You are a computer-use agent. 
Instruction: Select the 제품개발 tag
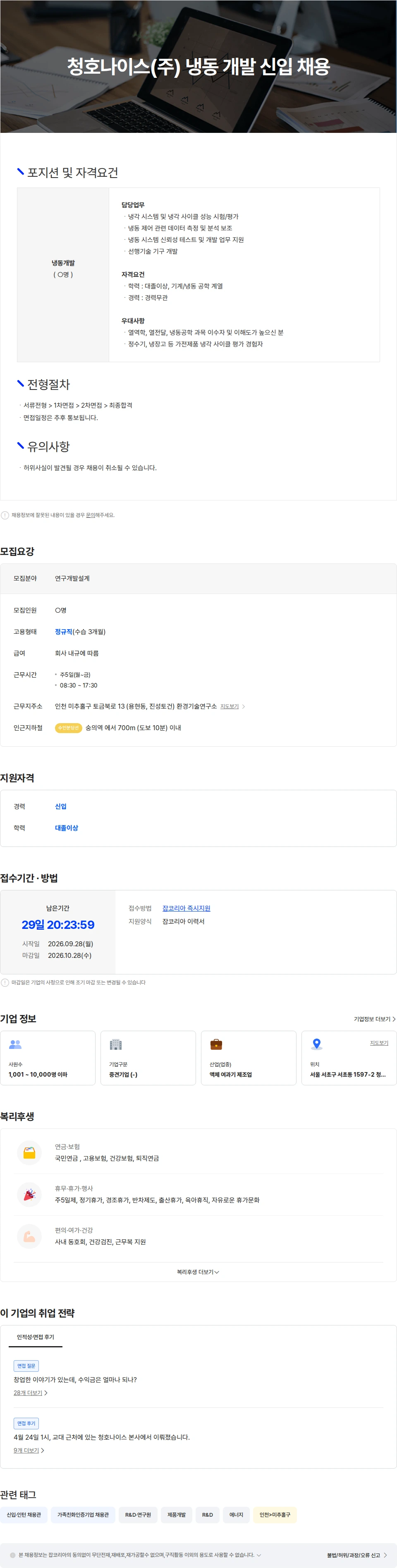(x=176, y=1515)
